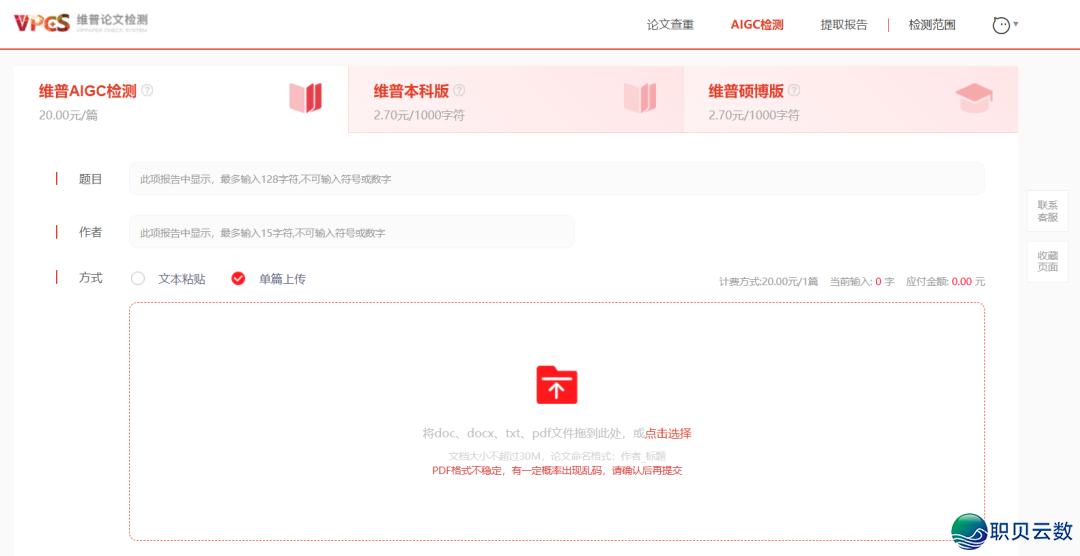Click the 收藏页面 side button
Image resolution: width=1080 pixels, height=556 pixels.
pyautogui.click(x=1048, y=262)
